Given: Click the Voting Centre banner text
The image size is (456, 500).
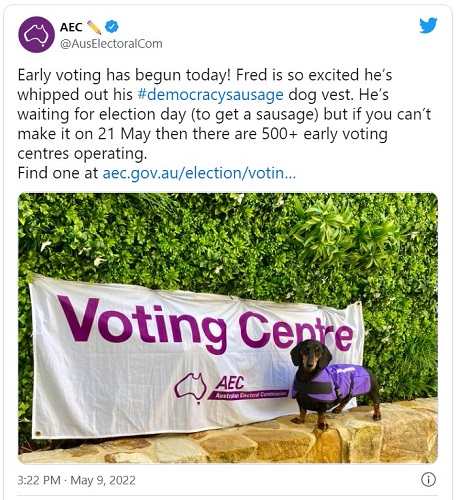Looking at the screenshot, I should pyautogui.click(x=205, y=325).
